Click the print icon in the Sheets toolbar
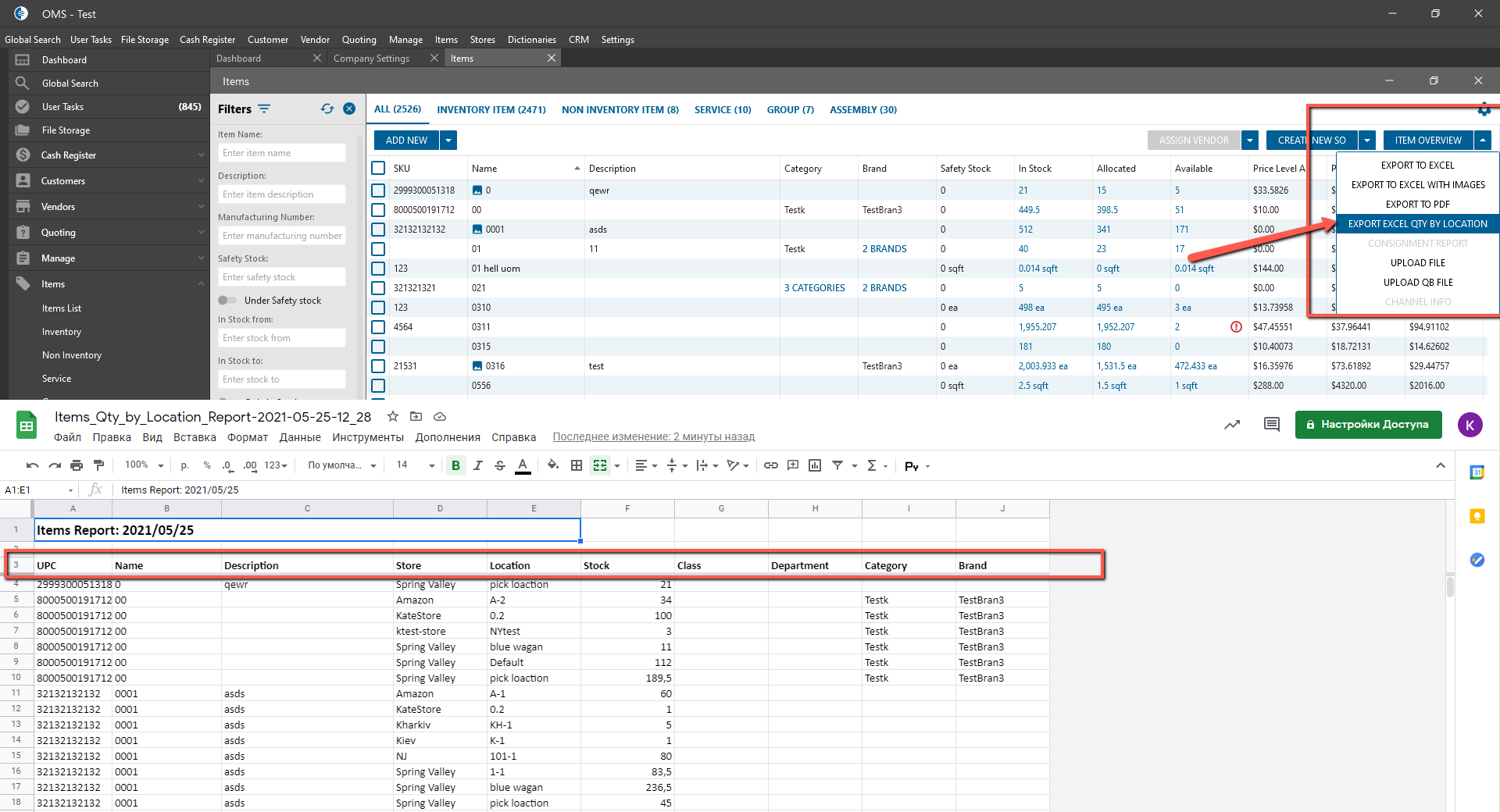The height and width of the screenshot is (812, 1500). pyautogui.click(x=77, y=466)
